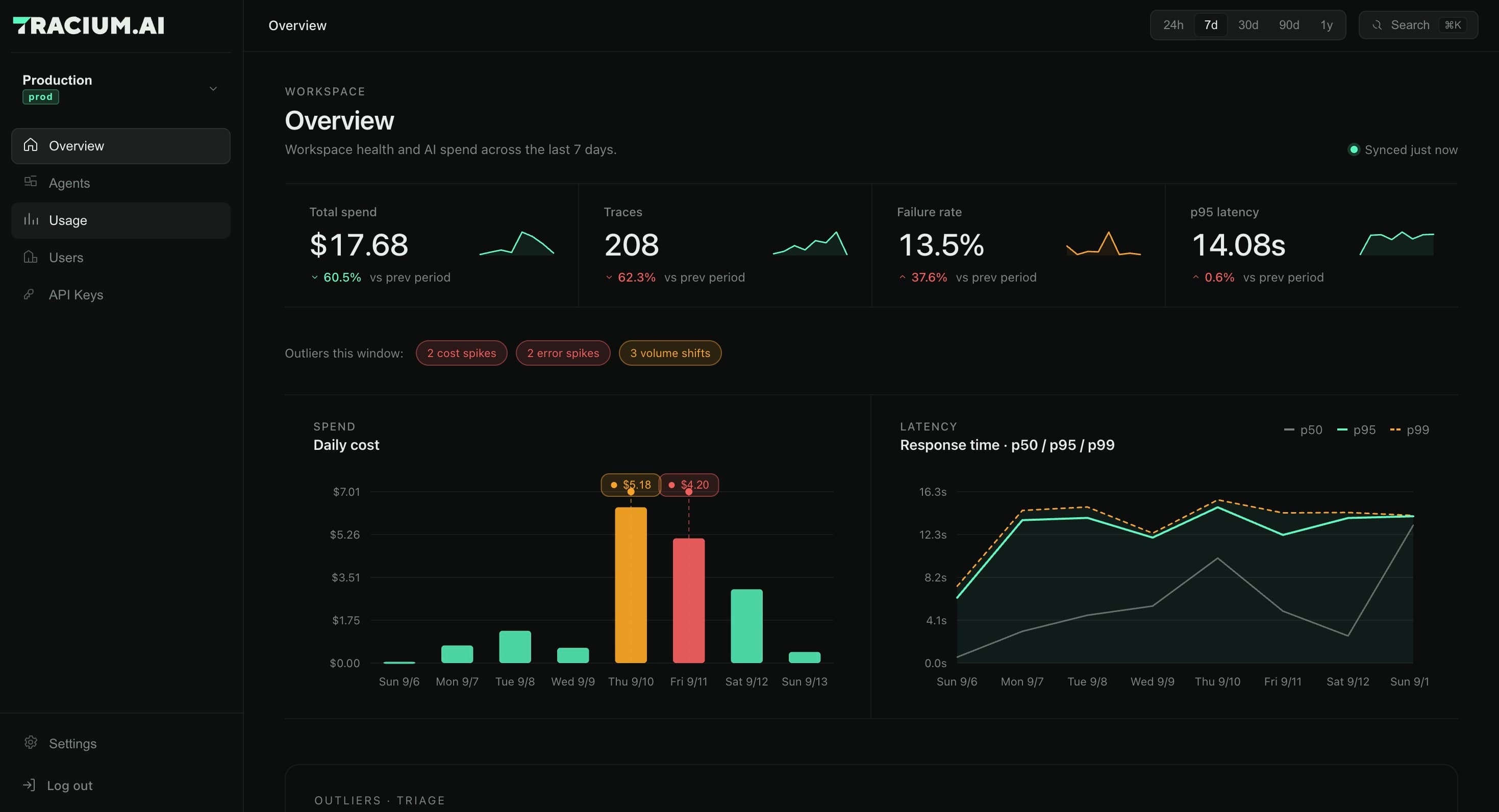Click the Total spend sparkline chart
The image size is (1499, 812).
pyautogui.click(x=517, y=243)
